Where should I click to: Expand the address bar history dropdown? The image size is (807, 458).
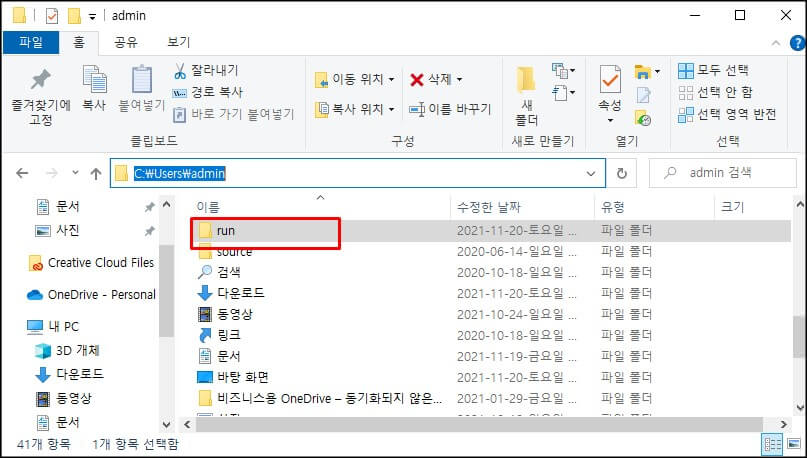click(x=591, y=173)
